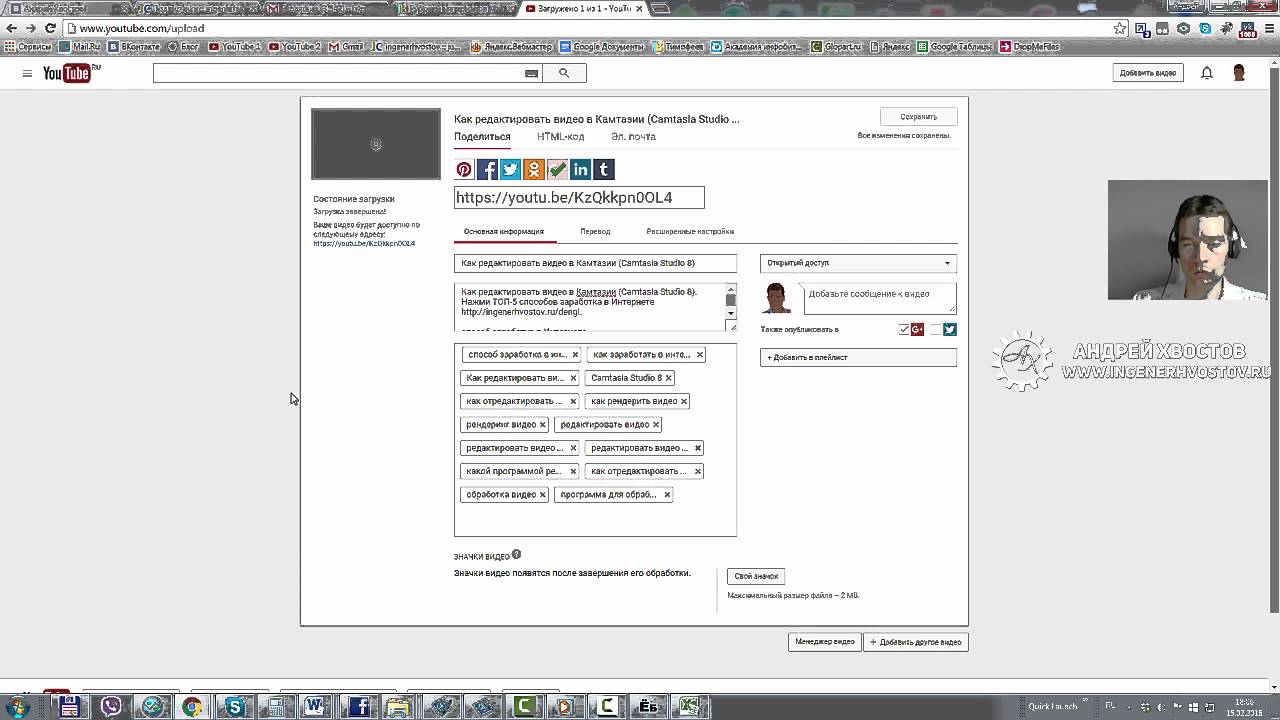1280x720 pixels.
Task: Open Microsoft Word from the taskbar
Action: pyautogui.click(x=316, y=706)
